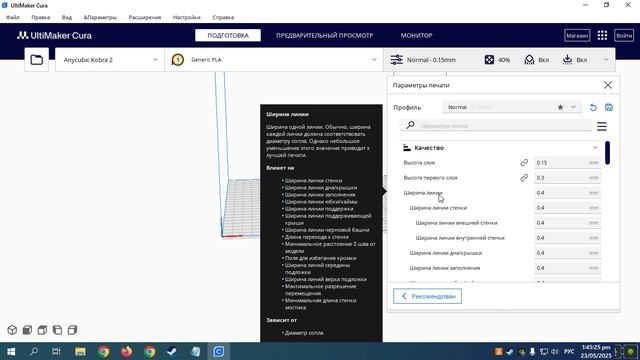The height and width of the screenshot is (360, 640).
Task: Click the settings panel scrollbar thumb
Action: [x=607, y=153]
